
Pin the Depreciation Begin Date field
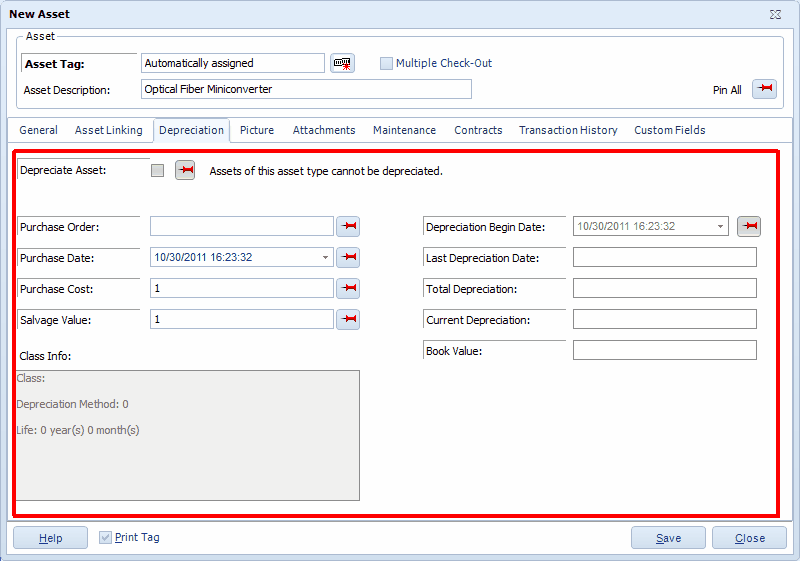(749, 226)
